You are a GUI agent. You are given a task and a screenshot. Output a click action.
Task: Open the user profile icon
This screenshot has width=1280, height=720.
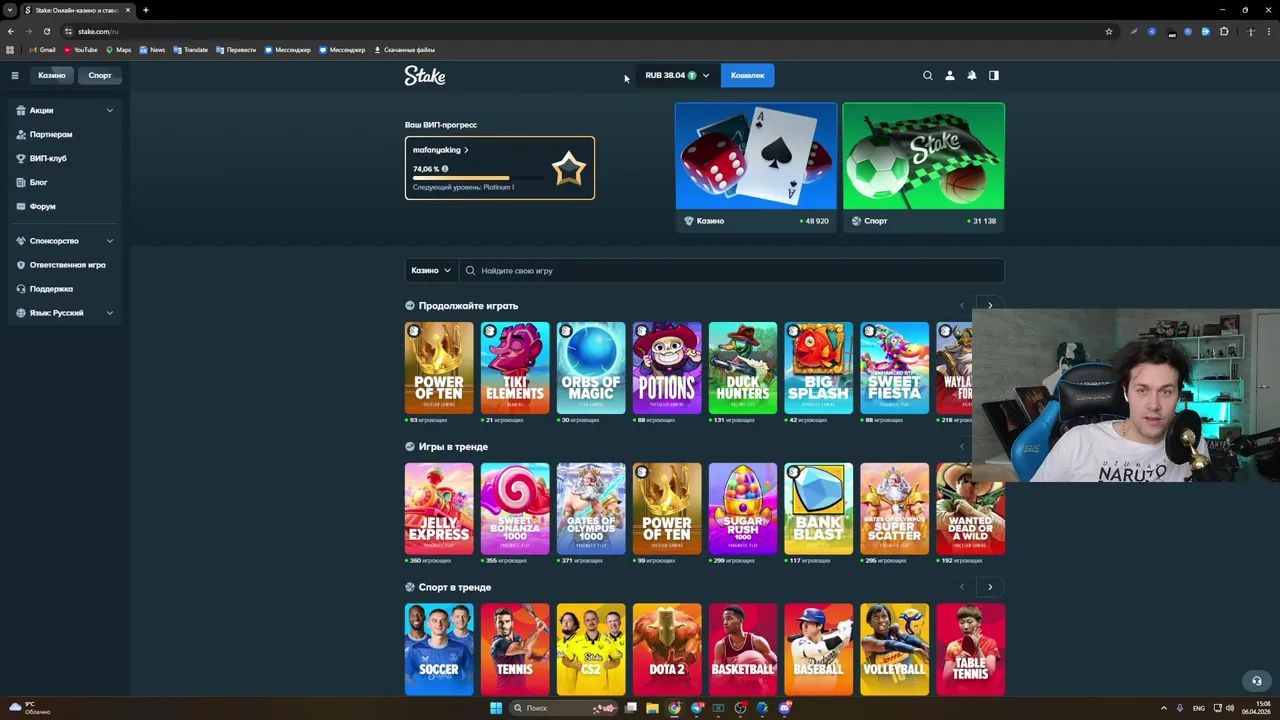click(x=950, y=75)
